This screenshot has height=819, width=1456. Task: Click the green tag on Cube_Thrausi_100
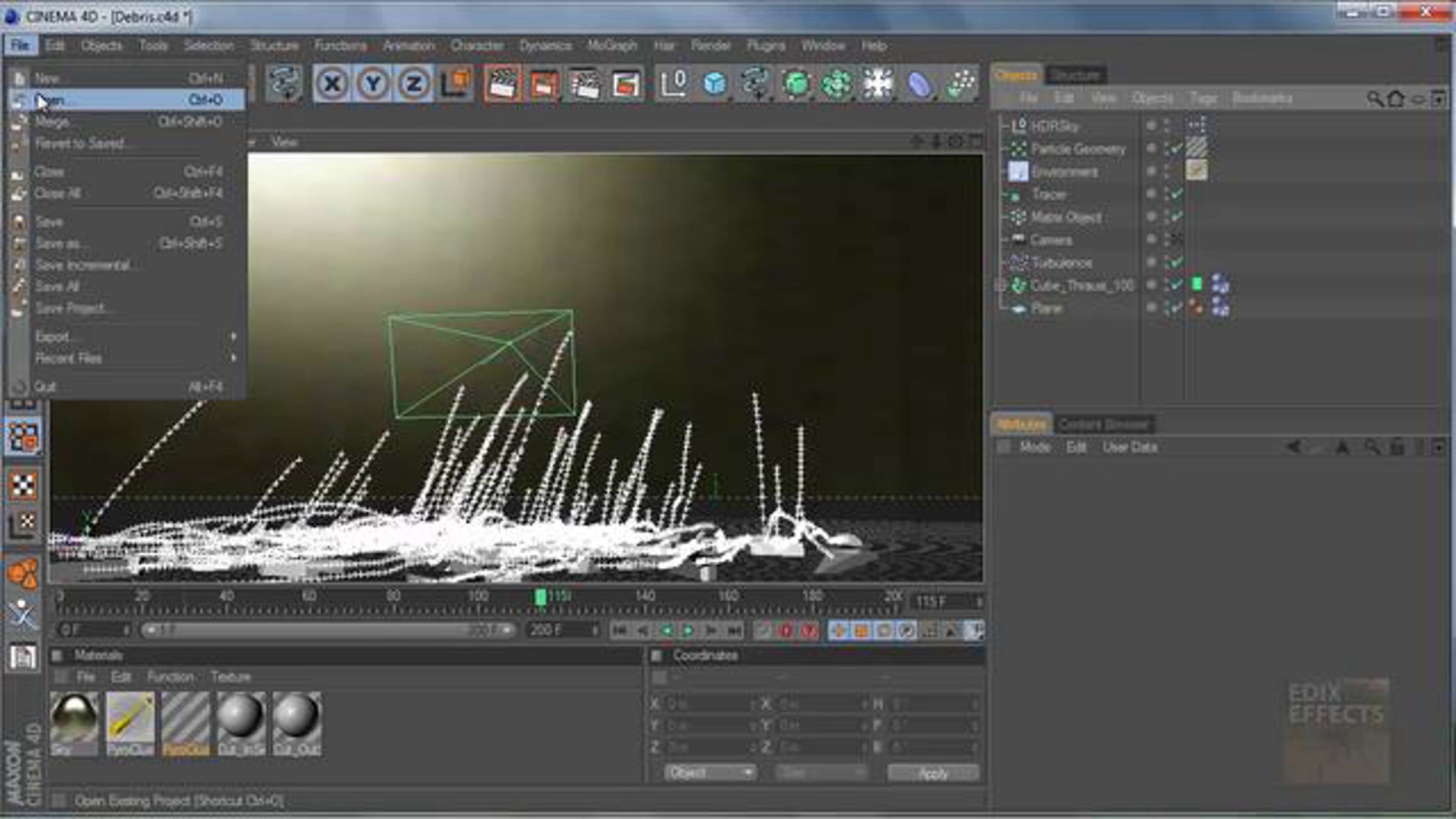(x=1197, y=284)
